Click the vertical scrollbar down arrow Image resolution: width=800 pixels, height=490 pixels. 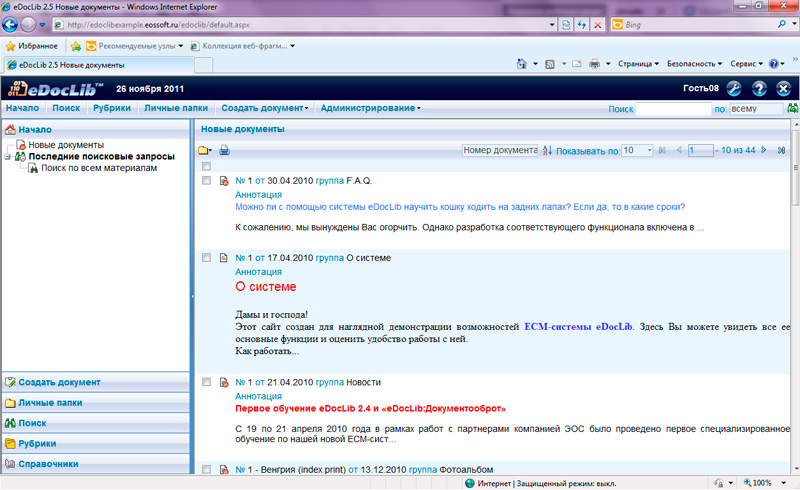point(795,469)
